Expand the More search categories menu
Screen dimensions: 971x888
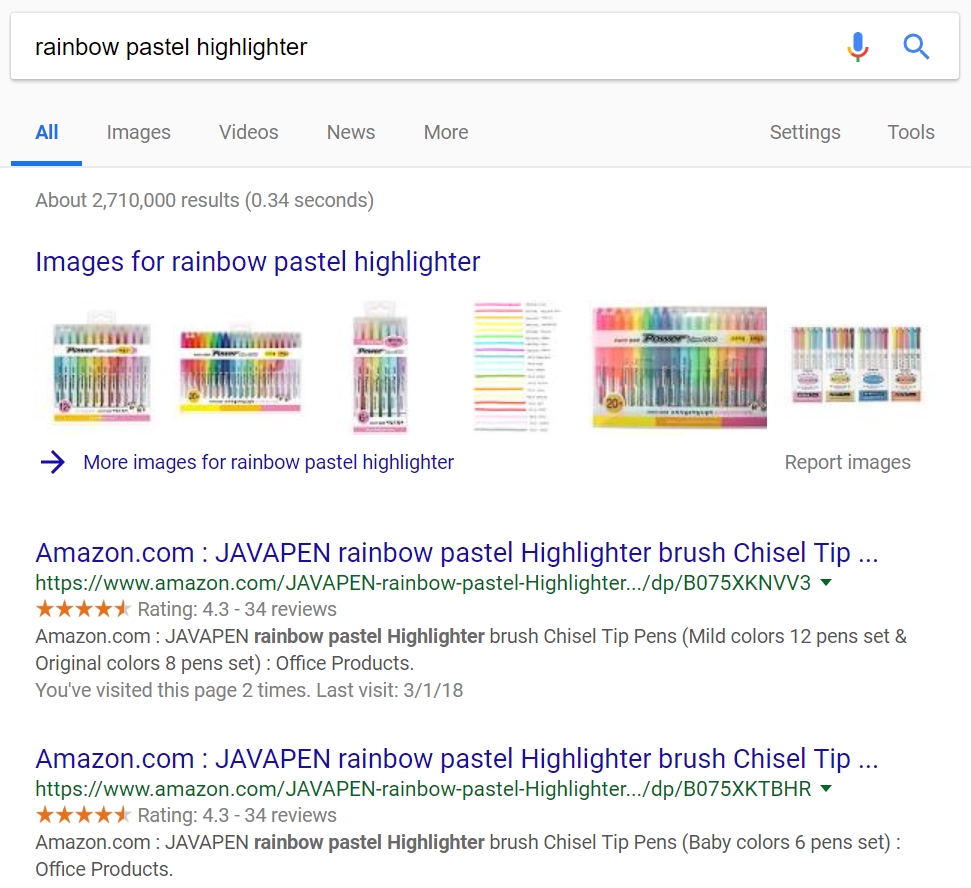click(445, 132)
